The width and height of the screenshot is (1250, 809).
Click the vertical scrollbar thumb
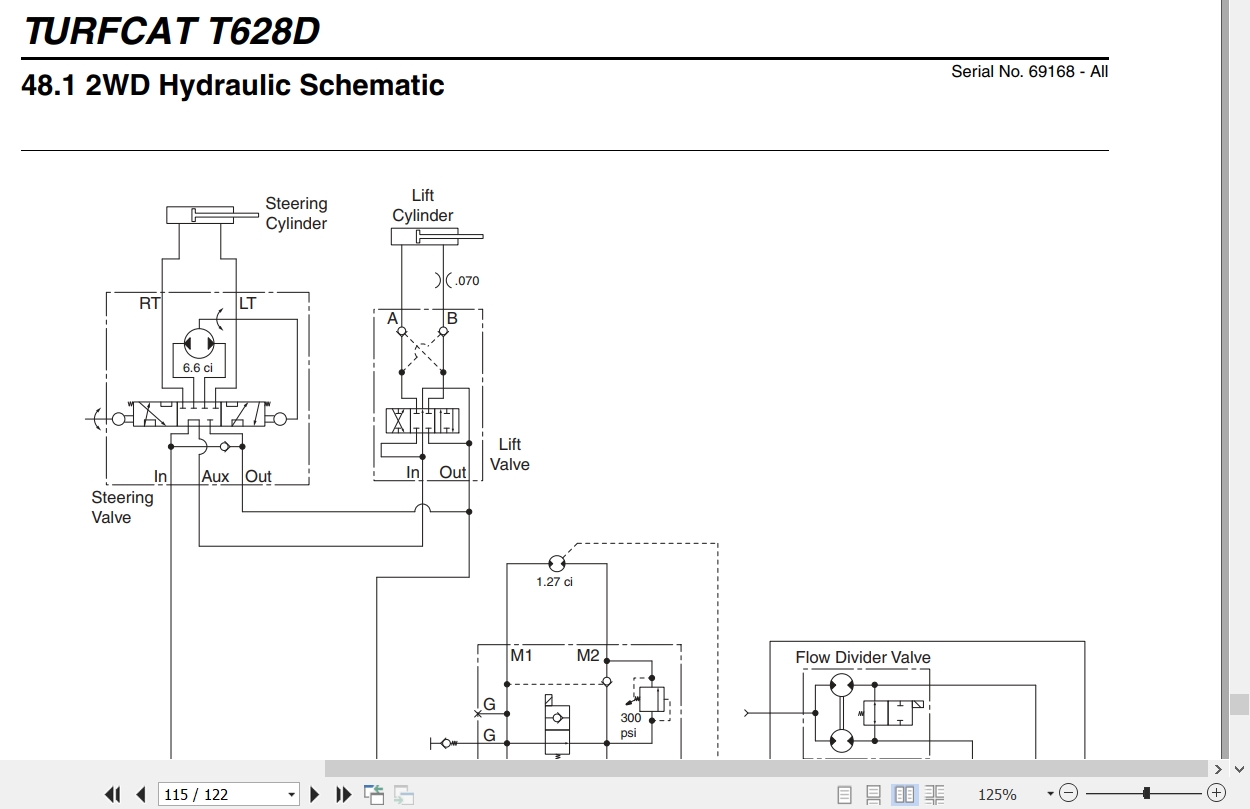pos(1240,705)
